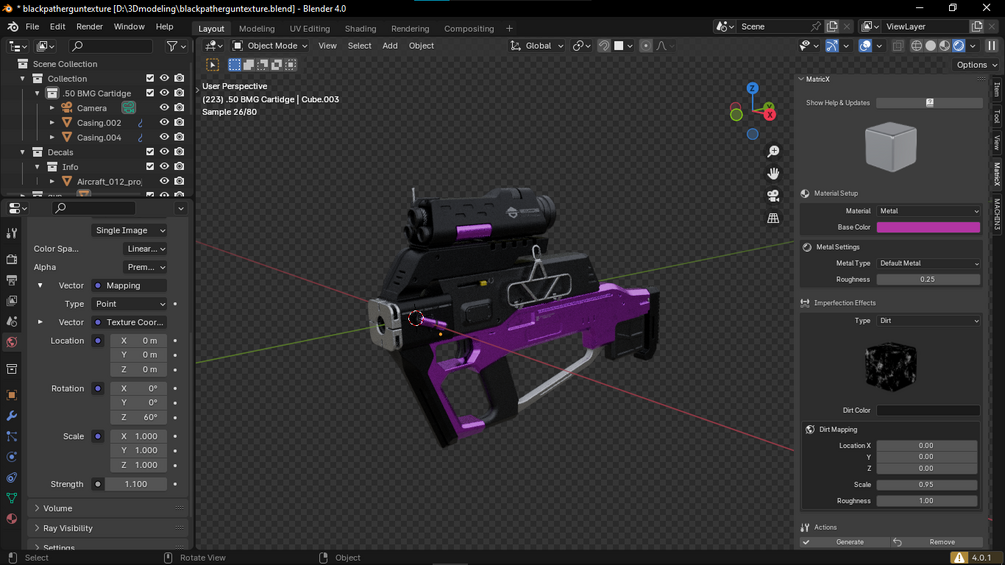Toggle the viewport overlays icon

[x=865, y=45]
